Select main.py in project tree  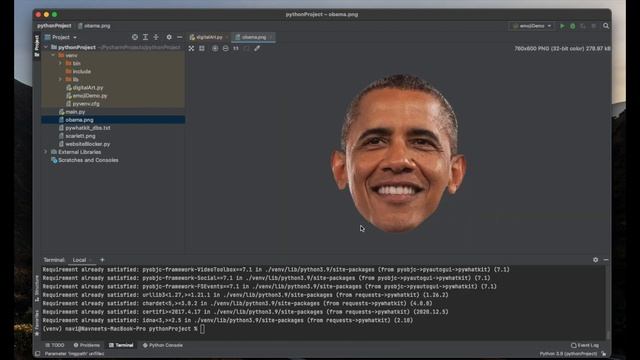coord(72,111)
